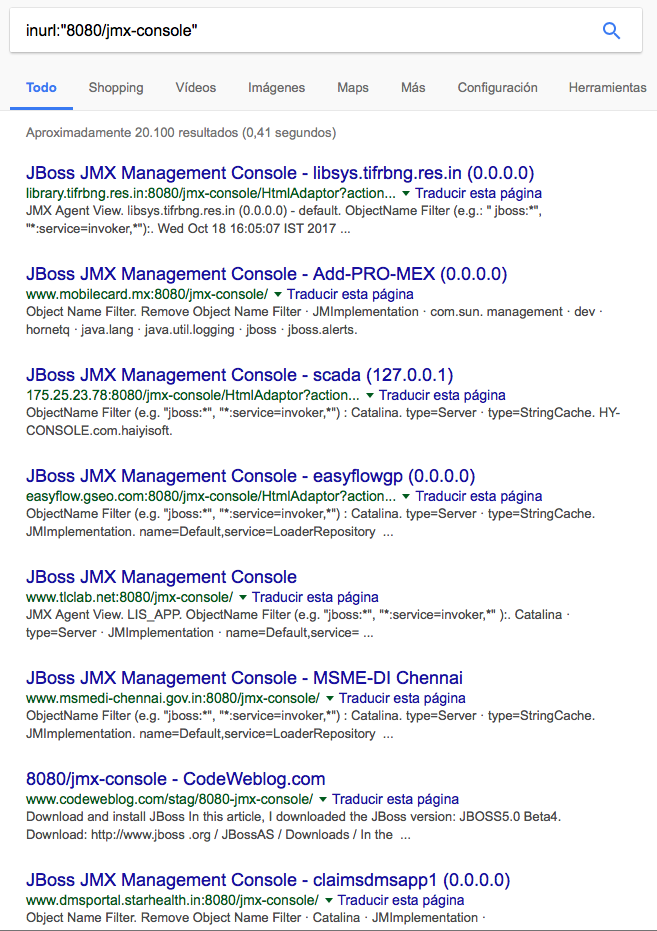Switch to the Shopping tab
This screenshot has height=931, width=657.
click(x=116, y=88)
